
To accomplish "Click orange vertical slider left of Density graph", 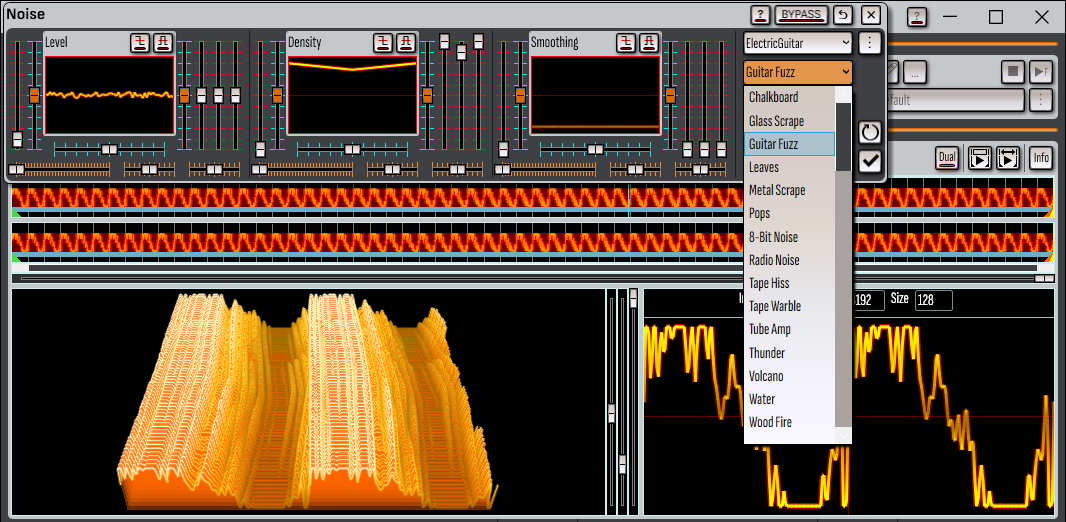I will 277,96.
